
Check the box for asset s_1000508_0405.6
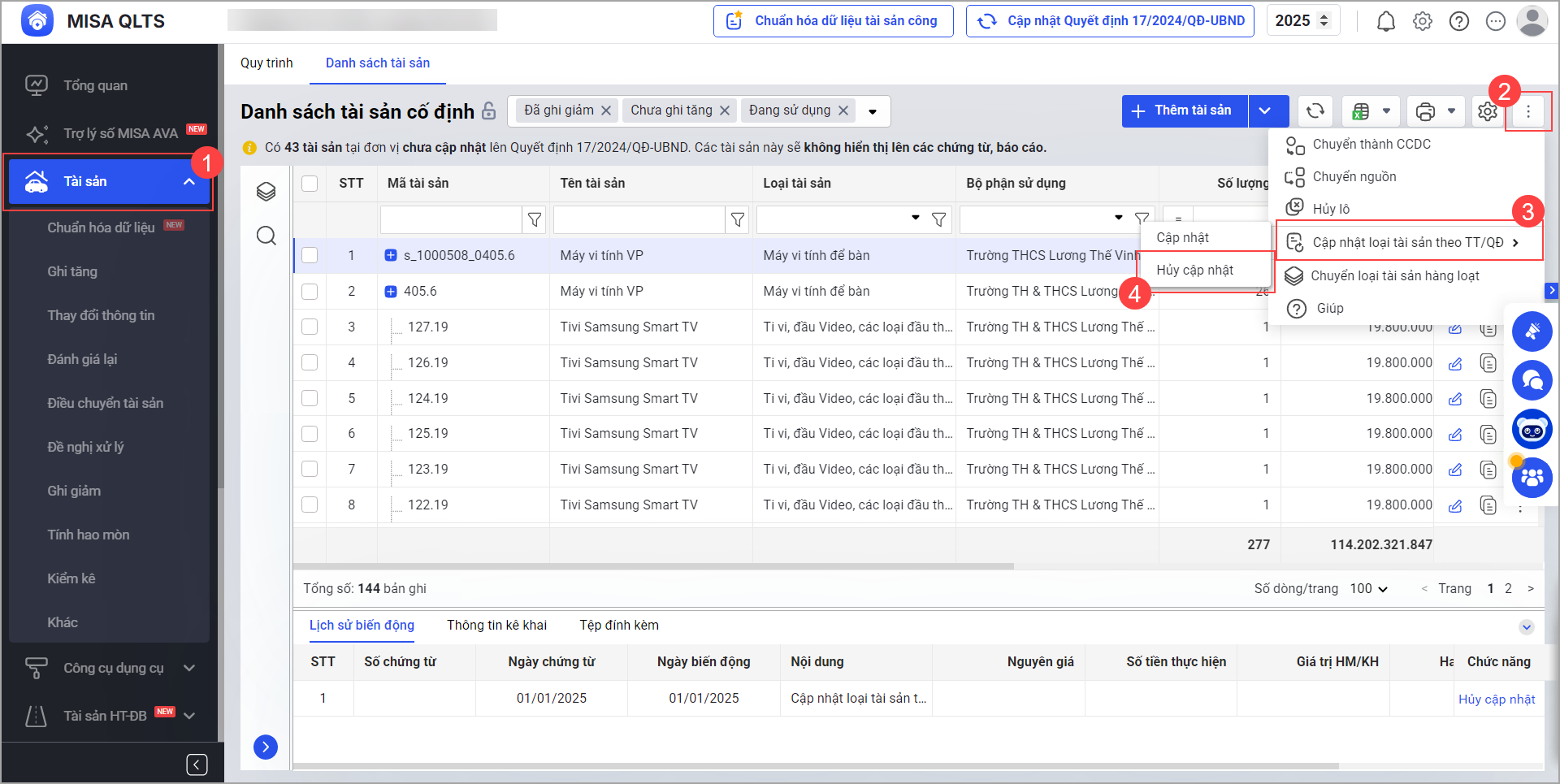(x=310, y=255)
